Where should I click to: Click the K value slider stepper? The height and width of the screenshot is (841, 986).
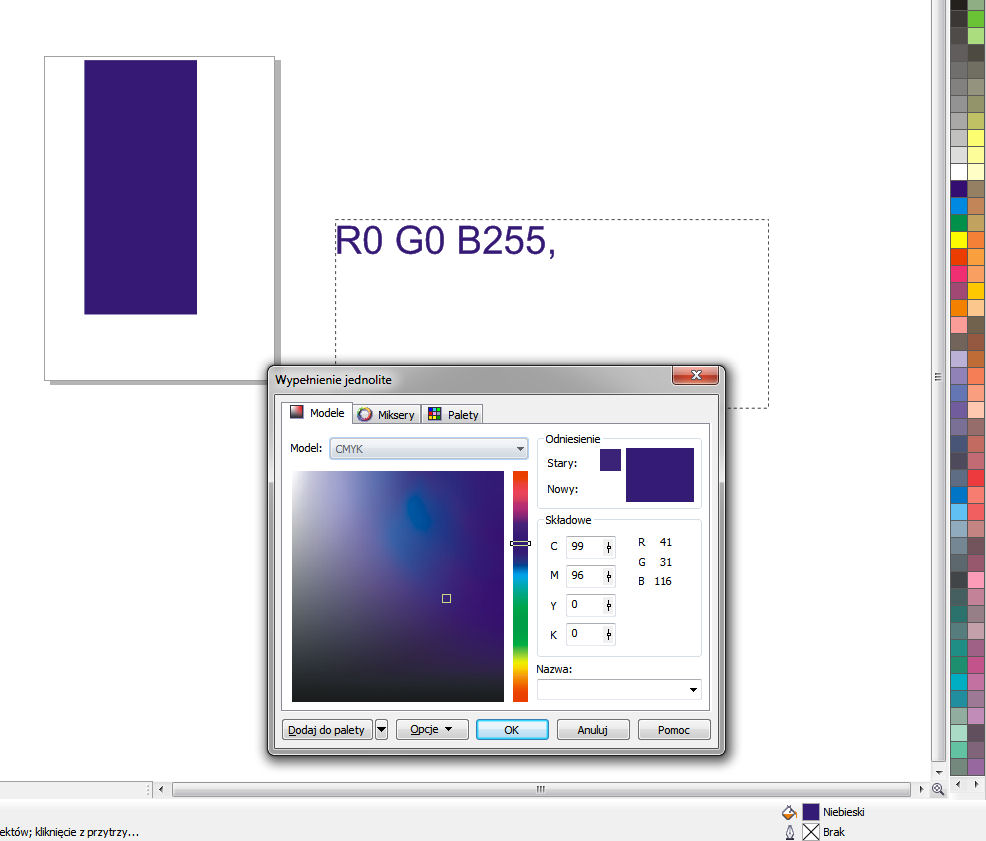click(x=608, y=634)
